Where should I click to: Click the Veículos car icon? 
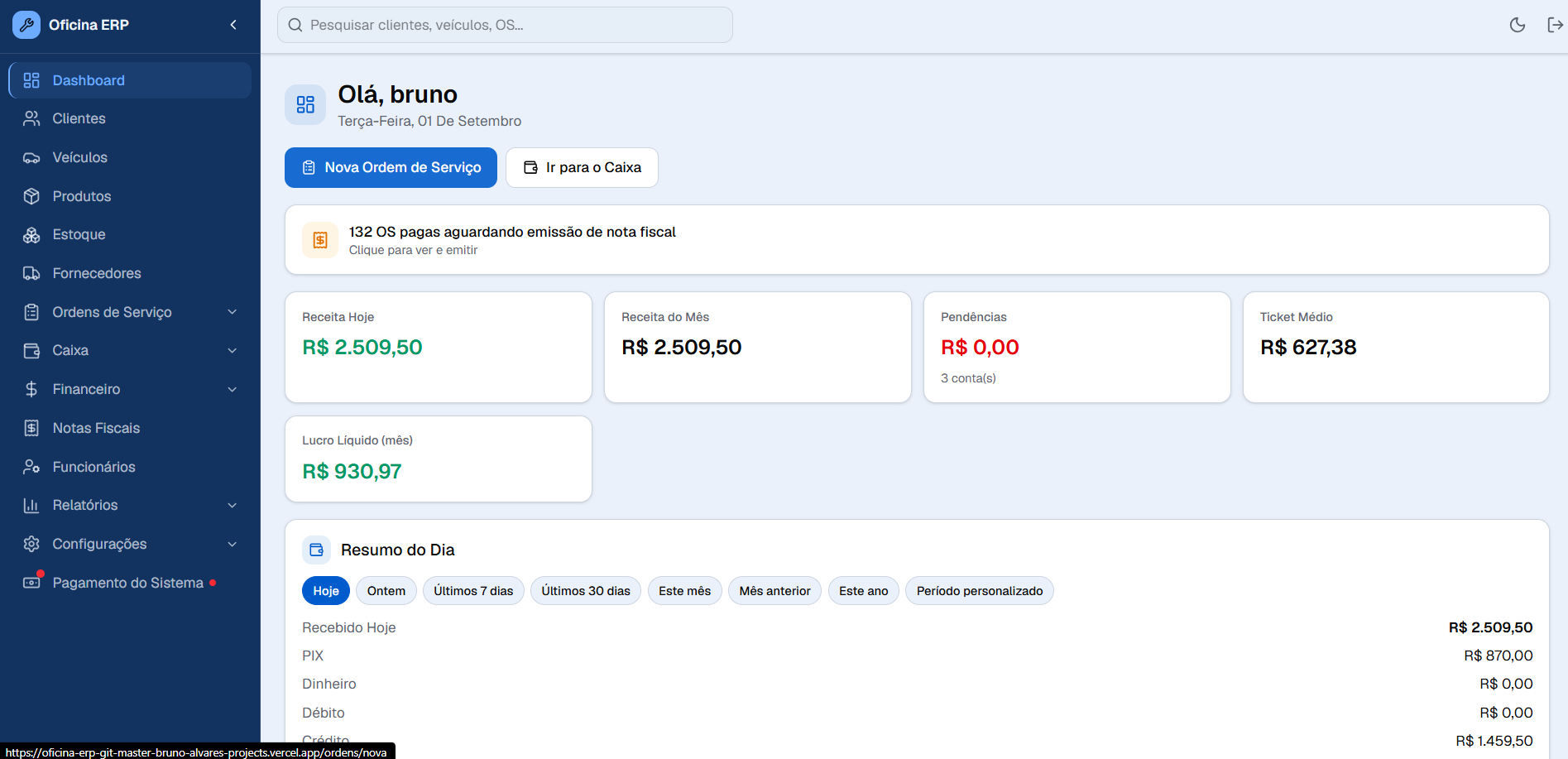[31, 157]
